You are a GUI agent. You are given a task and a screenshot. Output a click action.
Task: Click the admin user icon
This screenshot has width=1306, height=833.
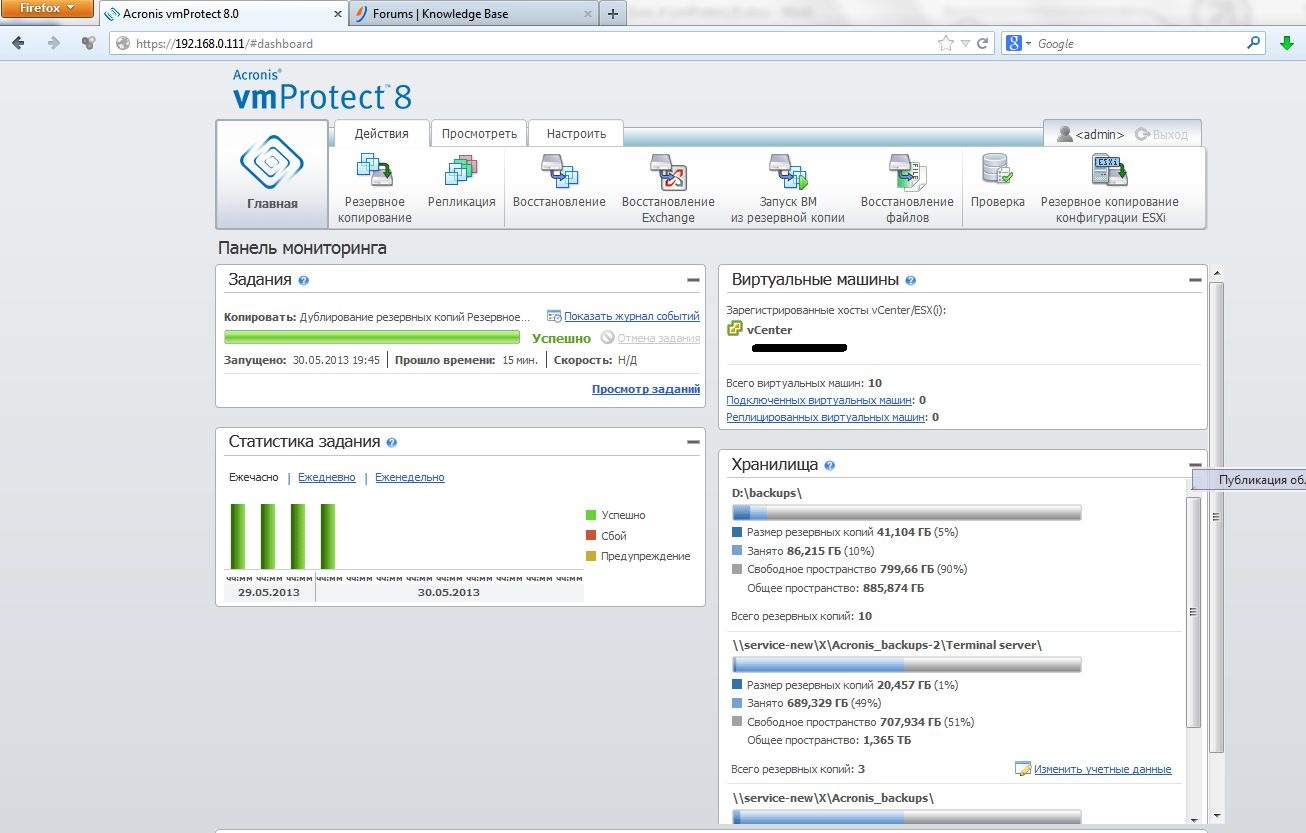coord(1064,134)
